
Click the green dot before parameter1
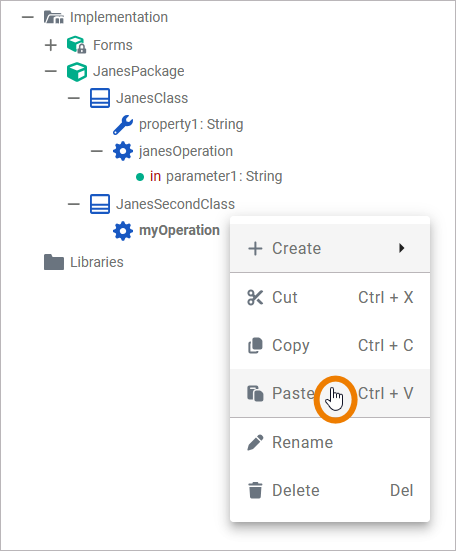(140, 177)
